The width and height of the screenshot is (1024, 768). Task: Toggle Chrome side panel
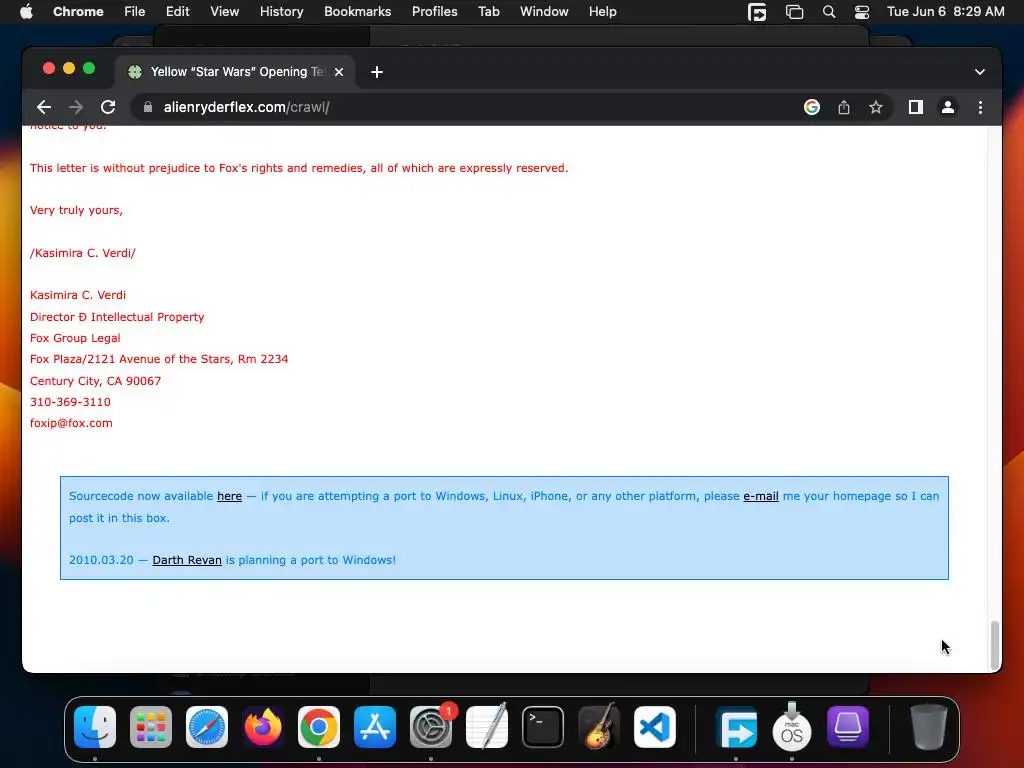[916, 107]
